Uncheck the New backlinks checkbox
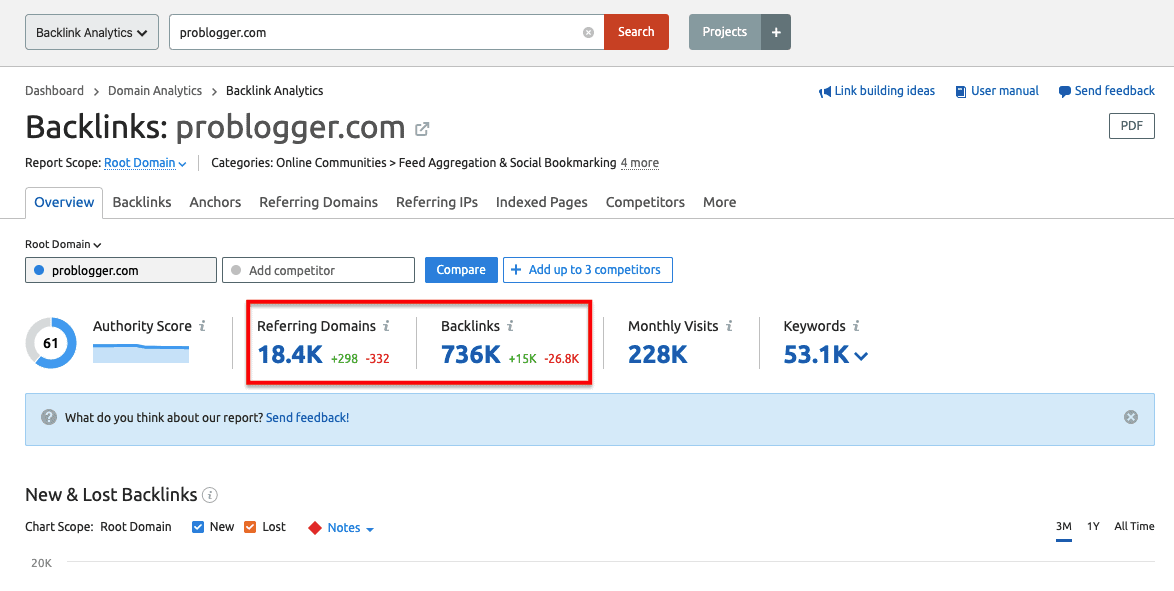The height and width of the screenshot is (591, 1174). pyautogui.click(x=198, y=527)
